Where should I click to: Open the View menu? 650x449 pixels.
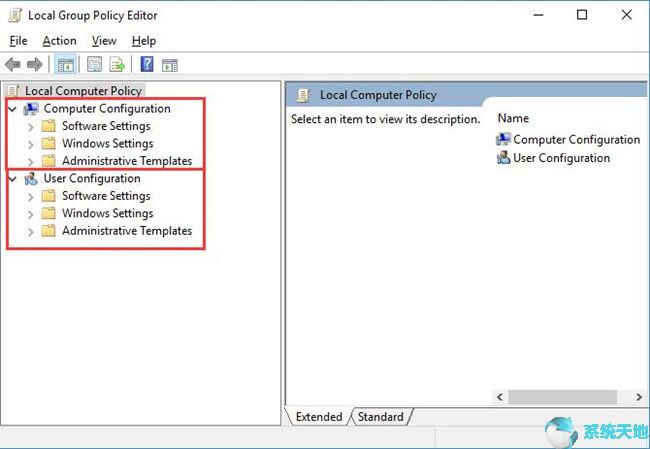[104, 41]
